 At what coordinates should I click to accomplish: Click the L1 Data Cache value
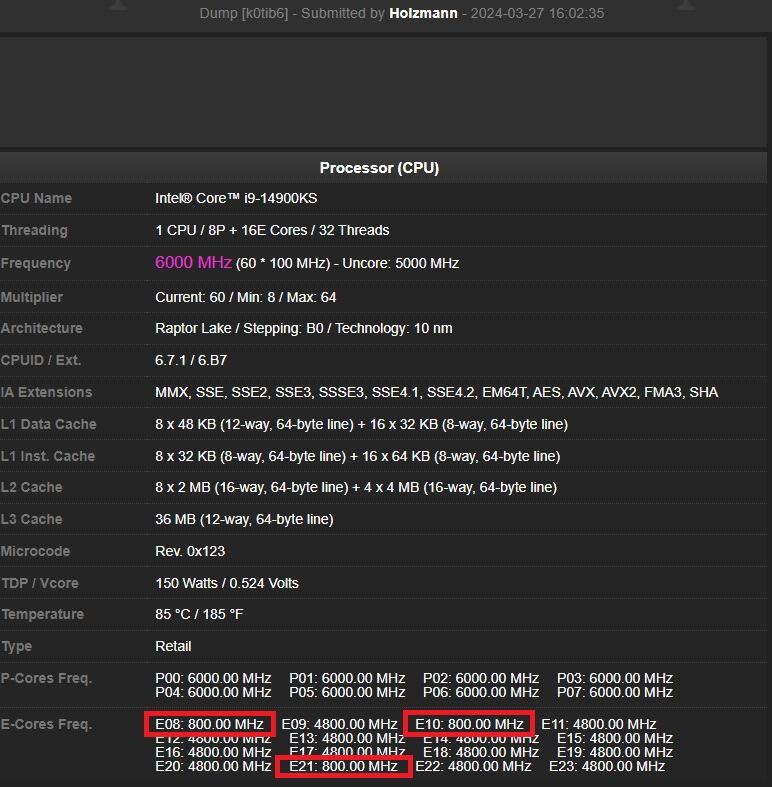coord(361,424)
